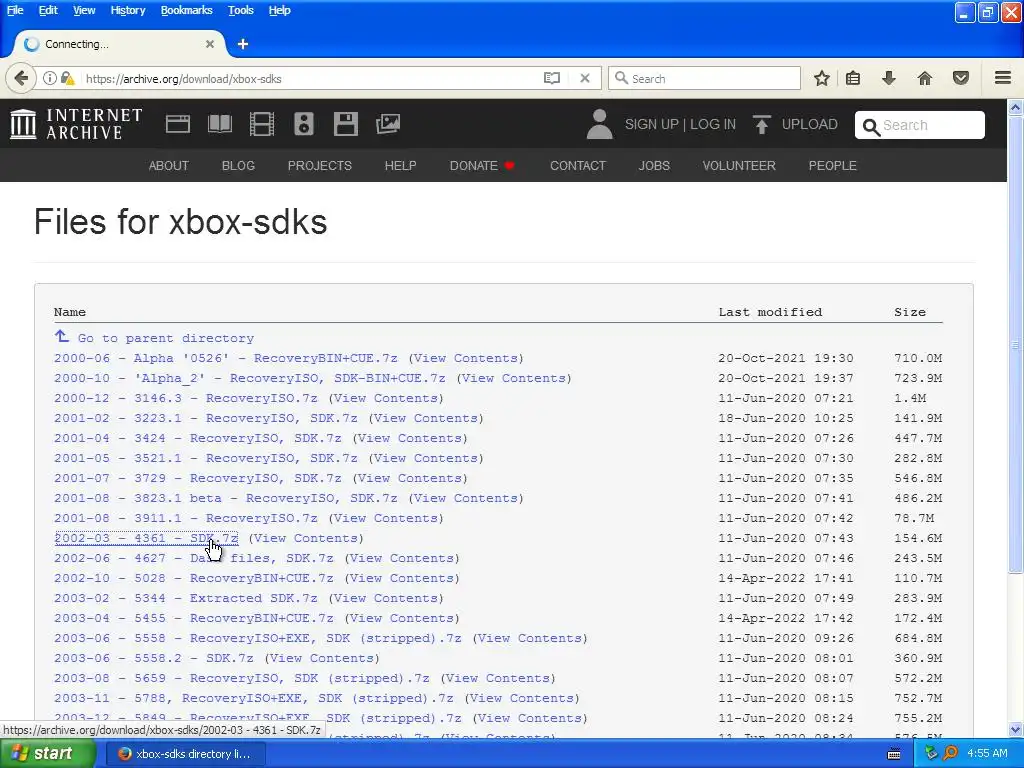
Task: Click the browser URL address field
Action: click(311, 78)
